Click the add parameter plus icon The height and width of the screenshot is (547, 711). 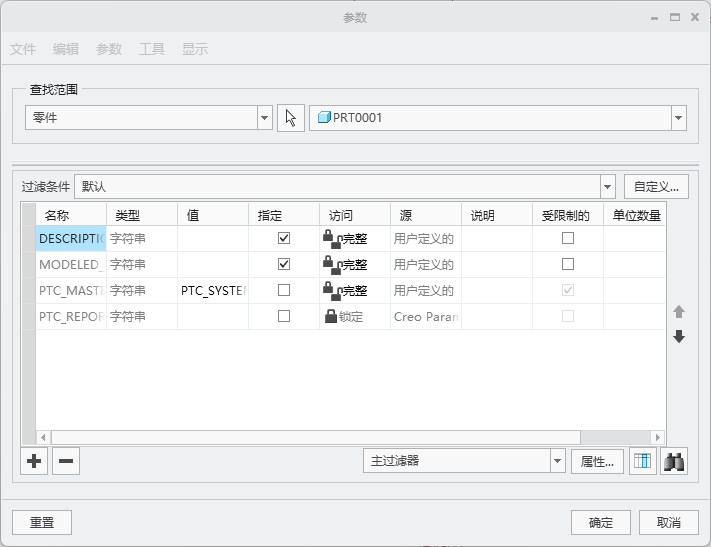[x=34, y=461]
